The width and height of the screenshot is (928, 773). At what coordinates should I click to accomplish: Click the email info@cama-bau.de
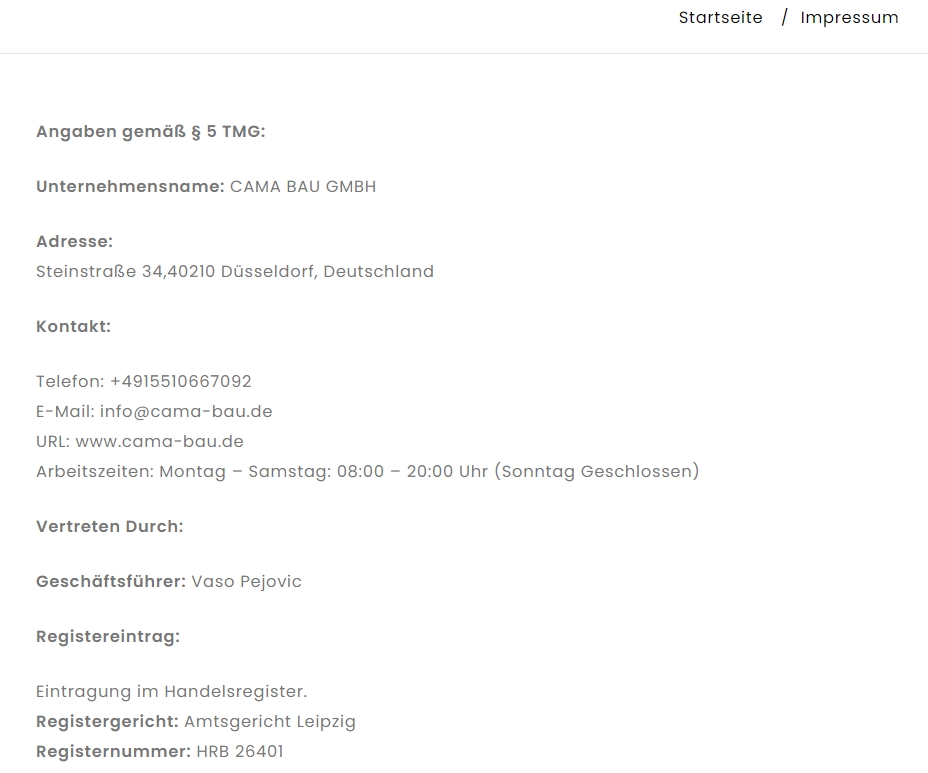pos(186,411)
